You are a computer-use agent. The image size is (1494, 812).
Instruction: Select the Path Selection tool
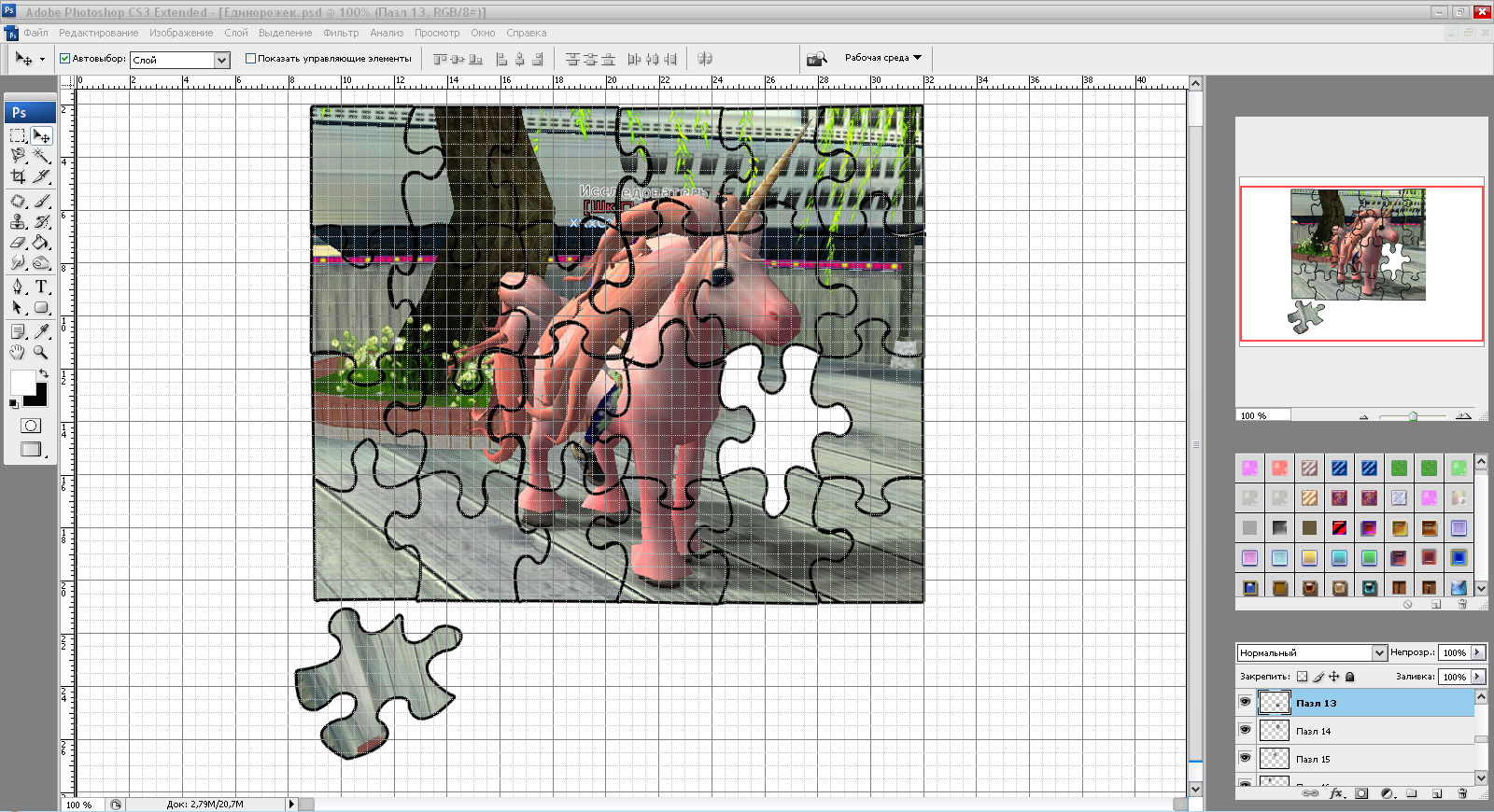[x=18, y=307]
